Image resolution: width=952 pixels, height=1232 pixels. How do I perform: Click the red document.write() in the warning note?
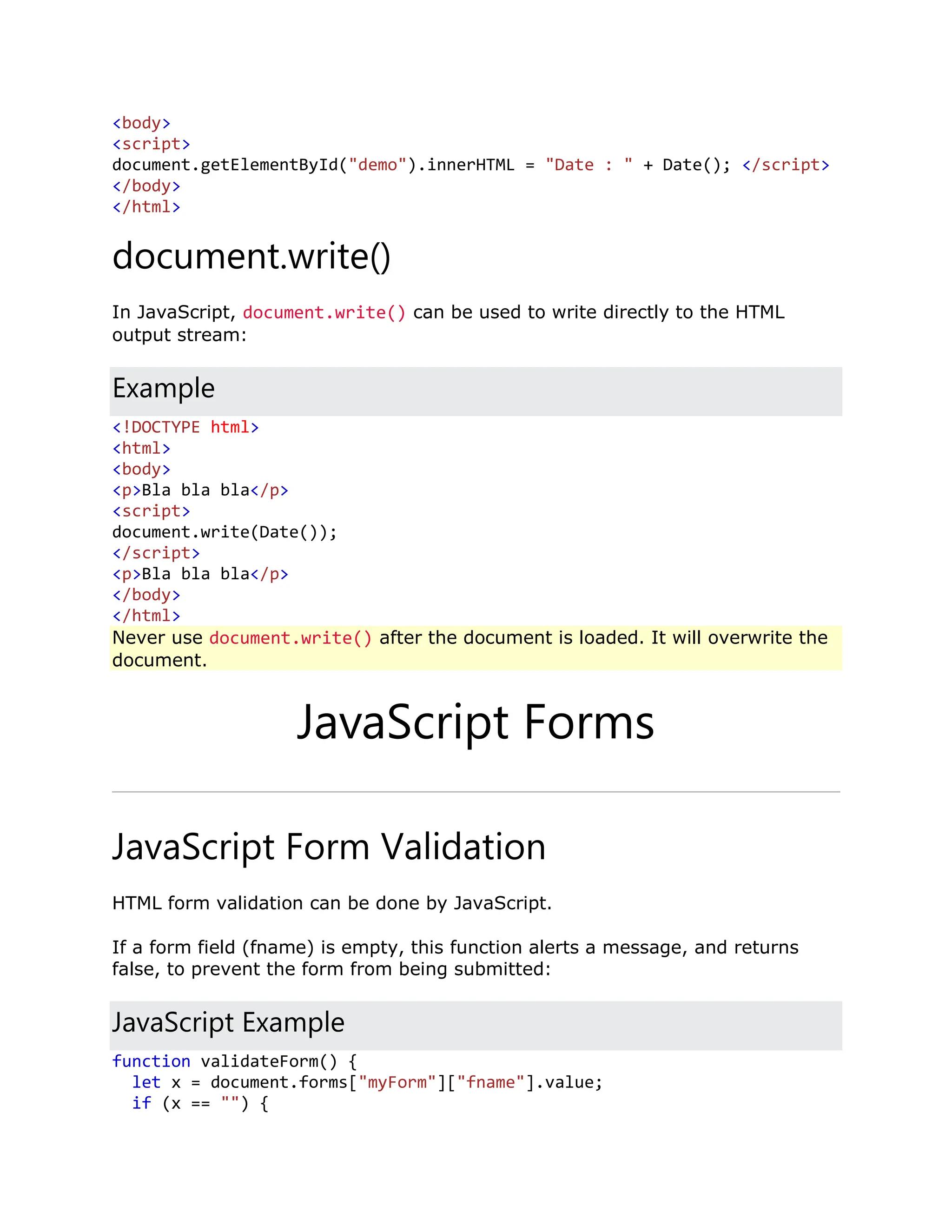pyautogui.click(x=290, y=638)
